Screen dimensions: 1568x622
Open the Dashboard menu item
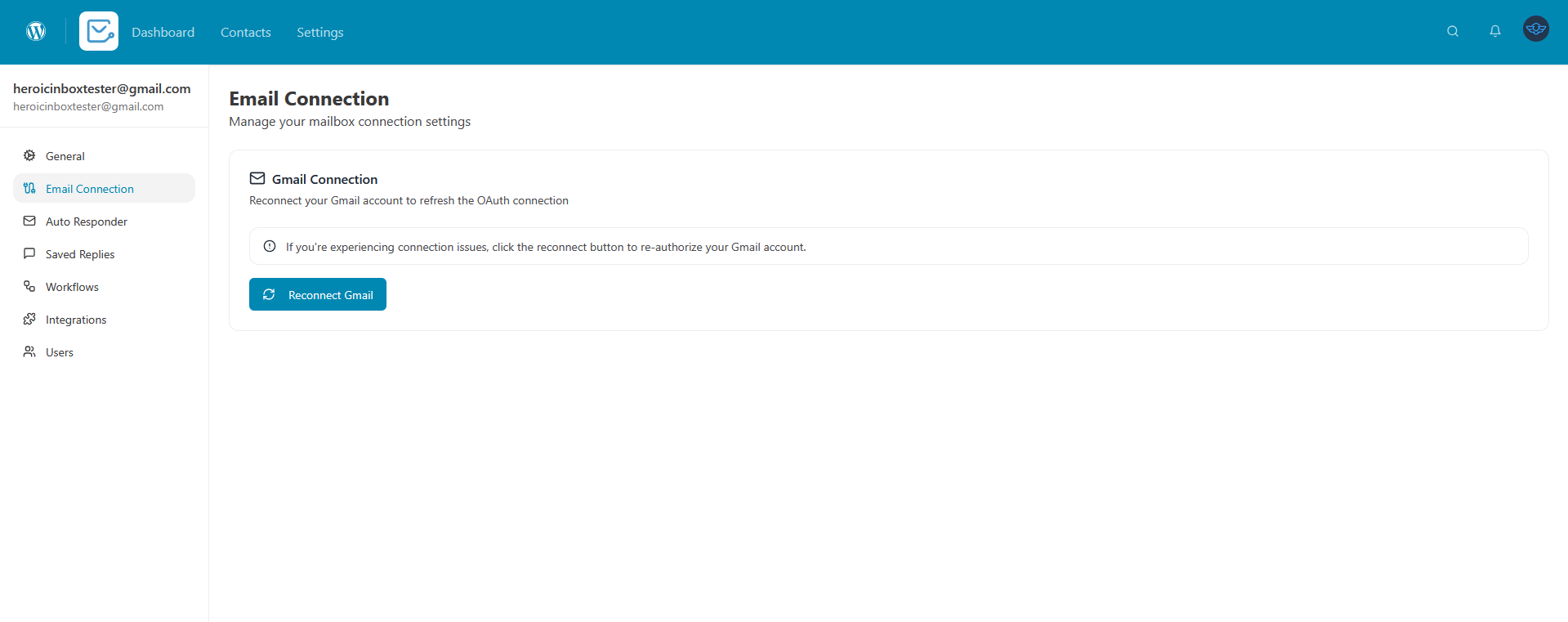tap(163, 32)
